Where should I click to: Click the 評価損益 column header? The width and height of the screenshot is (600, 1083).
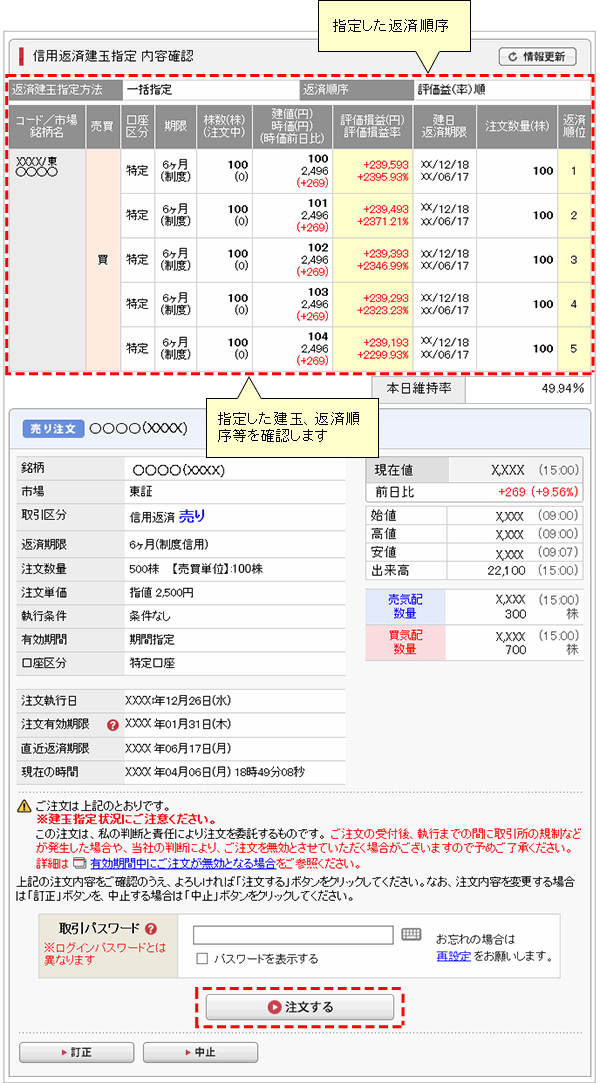[x=372, y=126]
